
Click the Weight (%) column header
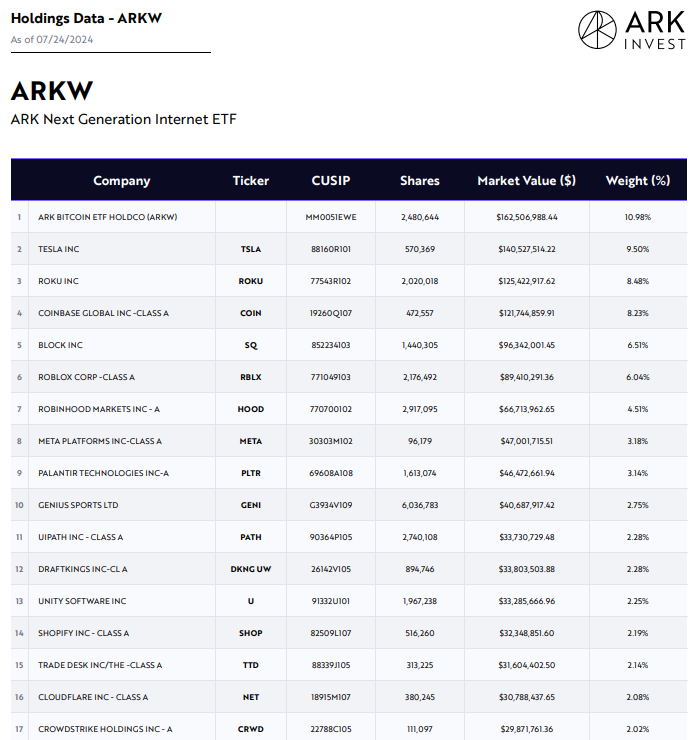pos(638,181)
